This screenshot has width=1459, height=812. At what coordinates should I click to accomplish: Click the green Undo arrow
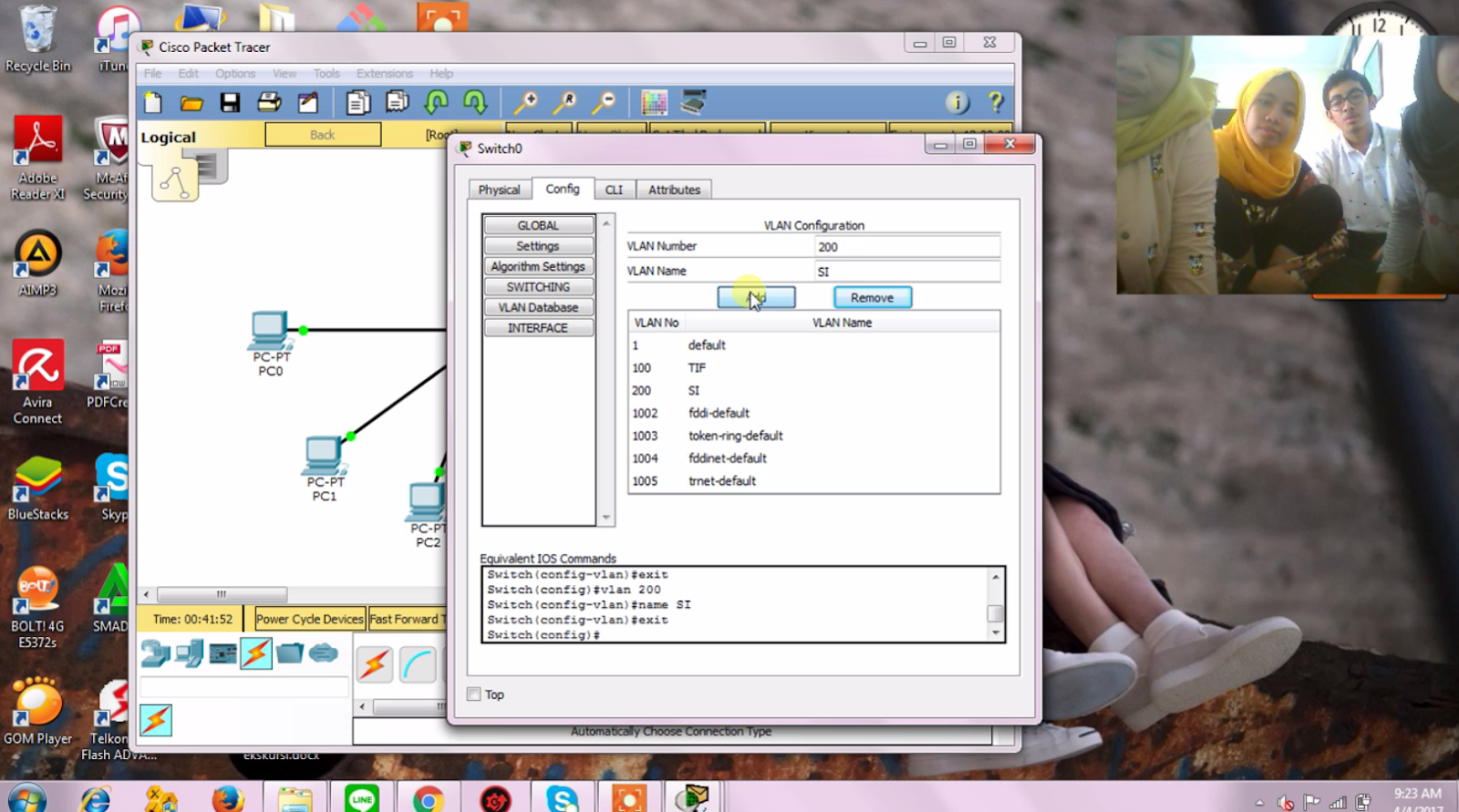437,103
